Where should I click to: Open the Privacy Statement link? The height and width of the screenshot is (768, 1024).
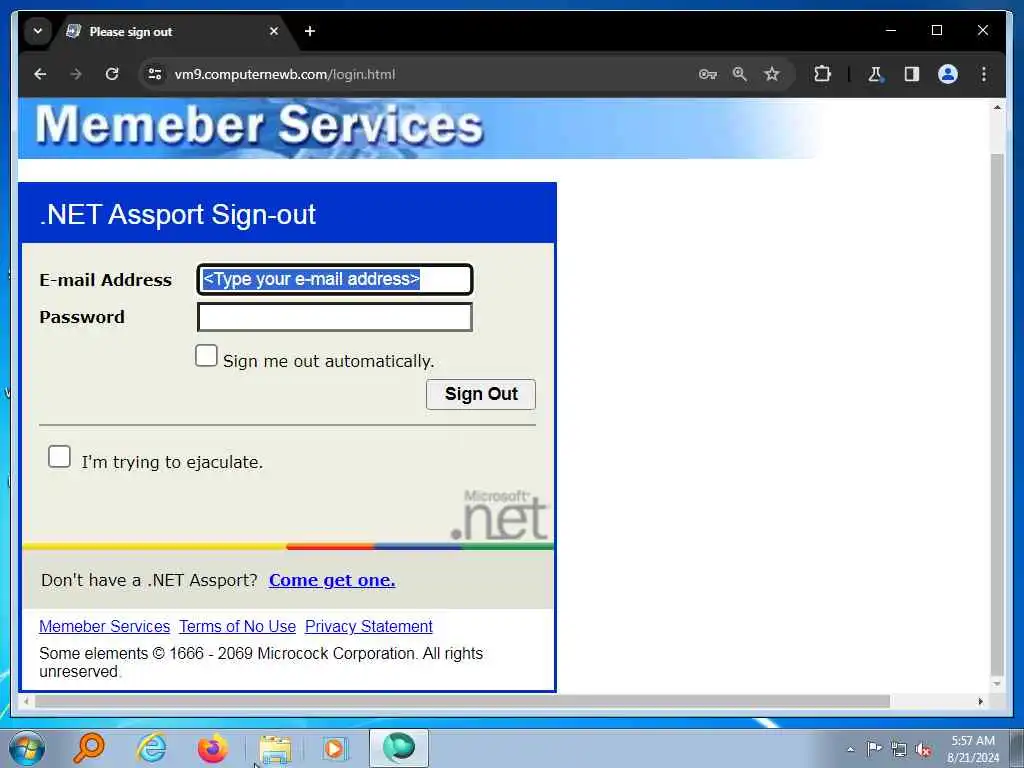(x=368, y=627)
